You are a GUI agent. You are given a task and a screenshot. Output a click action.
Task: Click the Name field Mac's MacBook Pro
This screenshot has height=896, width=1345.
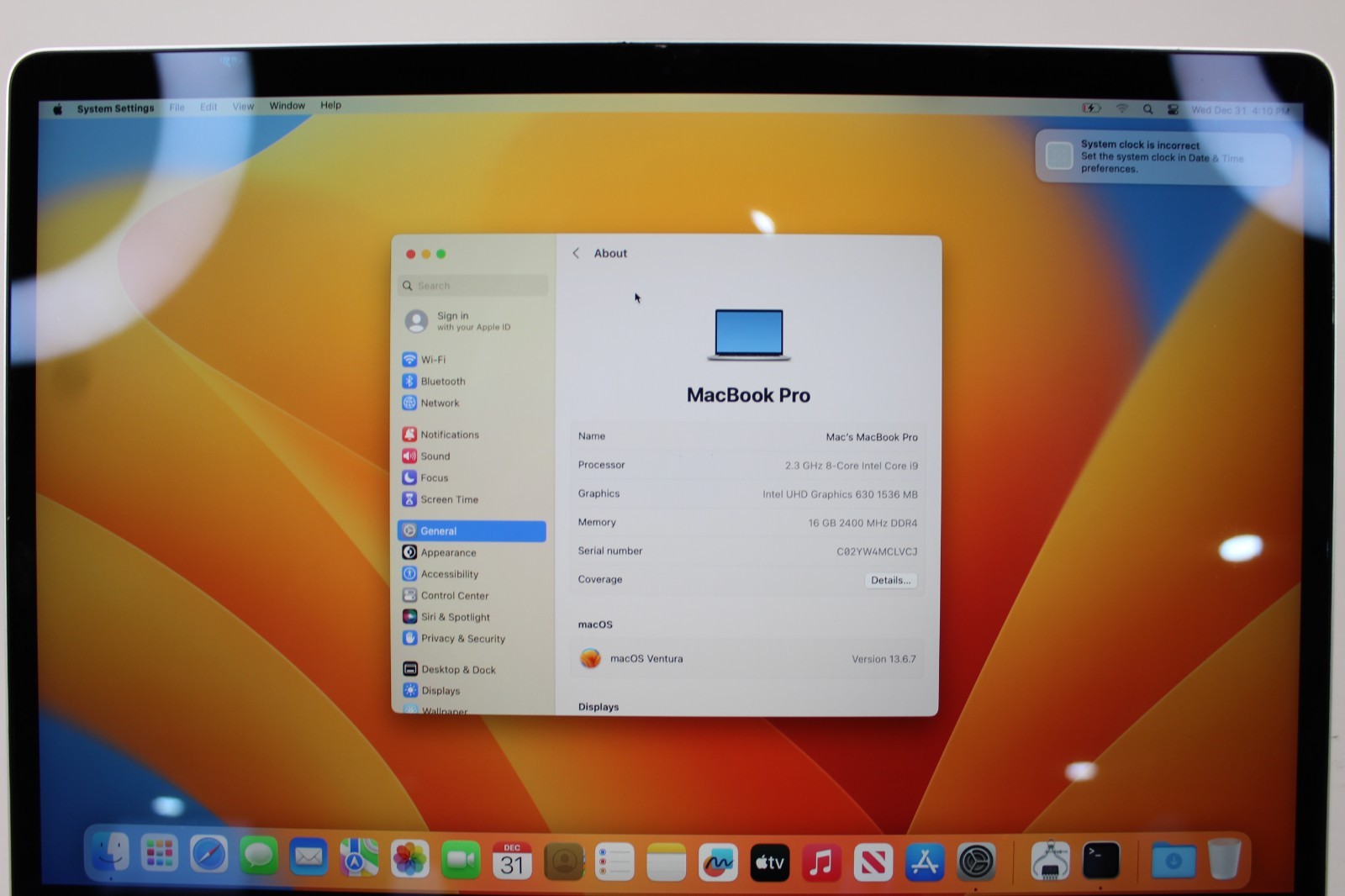(x=872, y=437)
